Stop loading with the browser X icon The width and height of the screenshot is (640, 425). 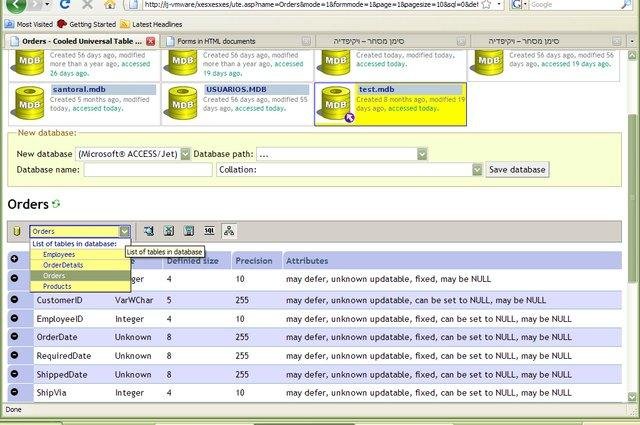[87, 5]
